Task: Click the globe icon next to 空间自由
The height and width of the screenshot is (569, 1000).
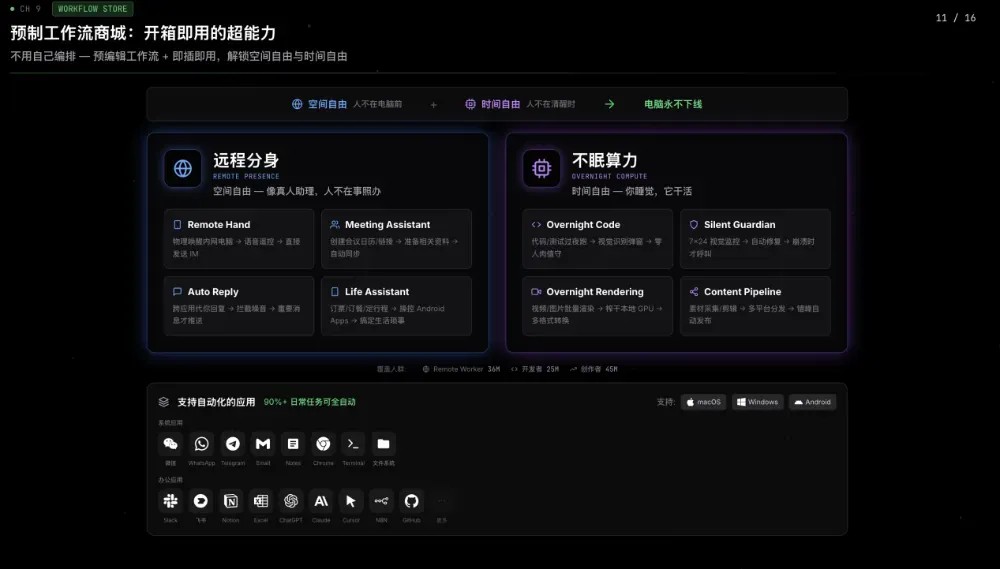Action: pyautogui.click(x=297, y=104)
